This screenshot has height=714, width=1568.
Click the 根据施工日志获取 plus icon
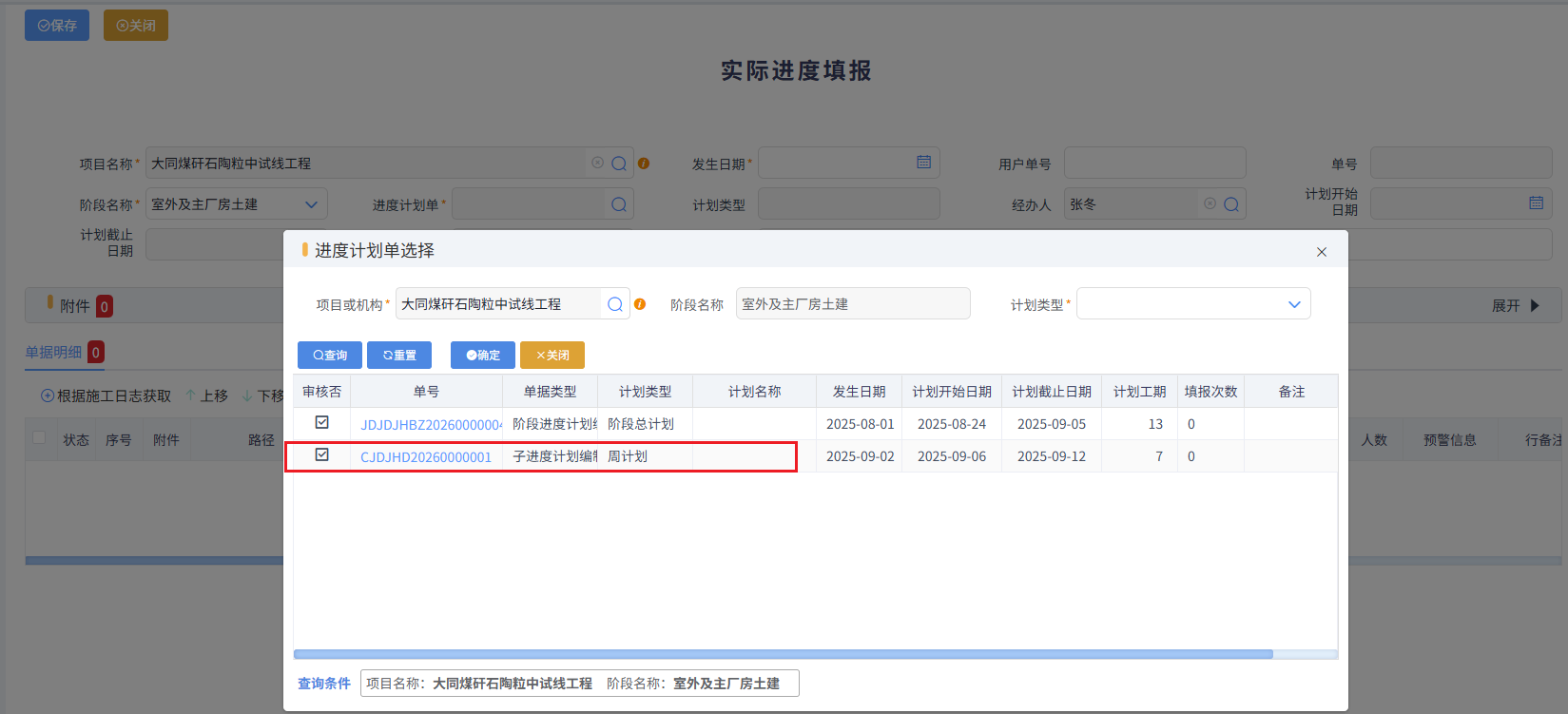[48, 396]
